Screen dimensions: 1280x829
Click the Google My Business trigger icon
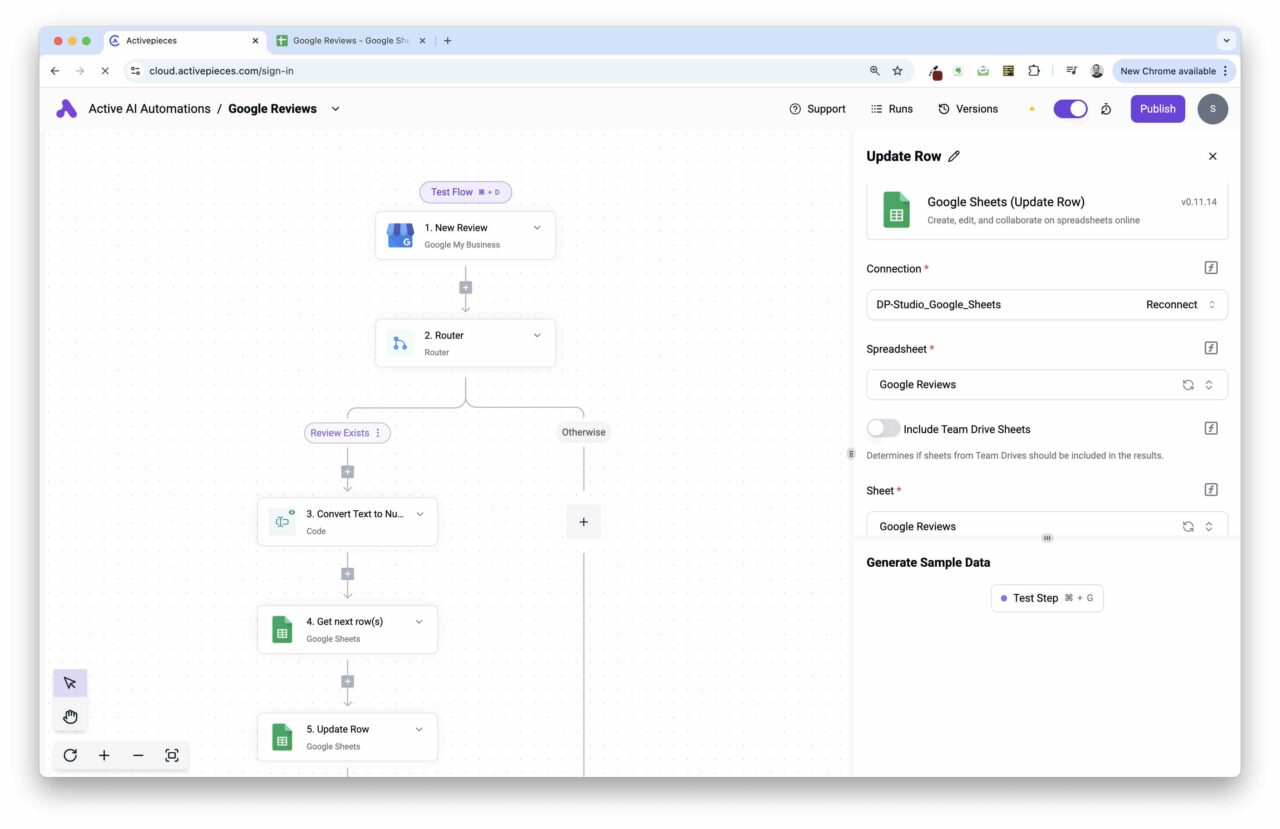click(400, 236)
